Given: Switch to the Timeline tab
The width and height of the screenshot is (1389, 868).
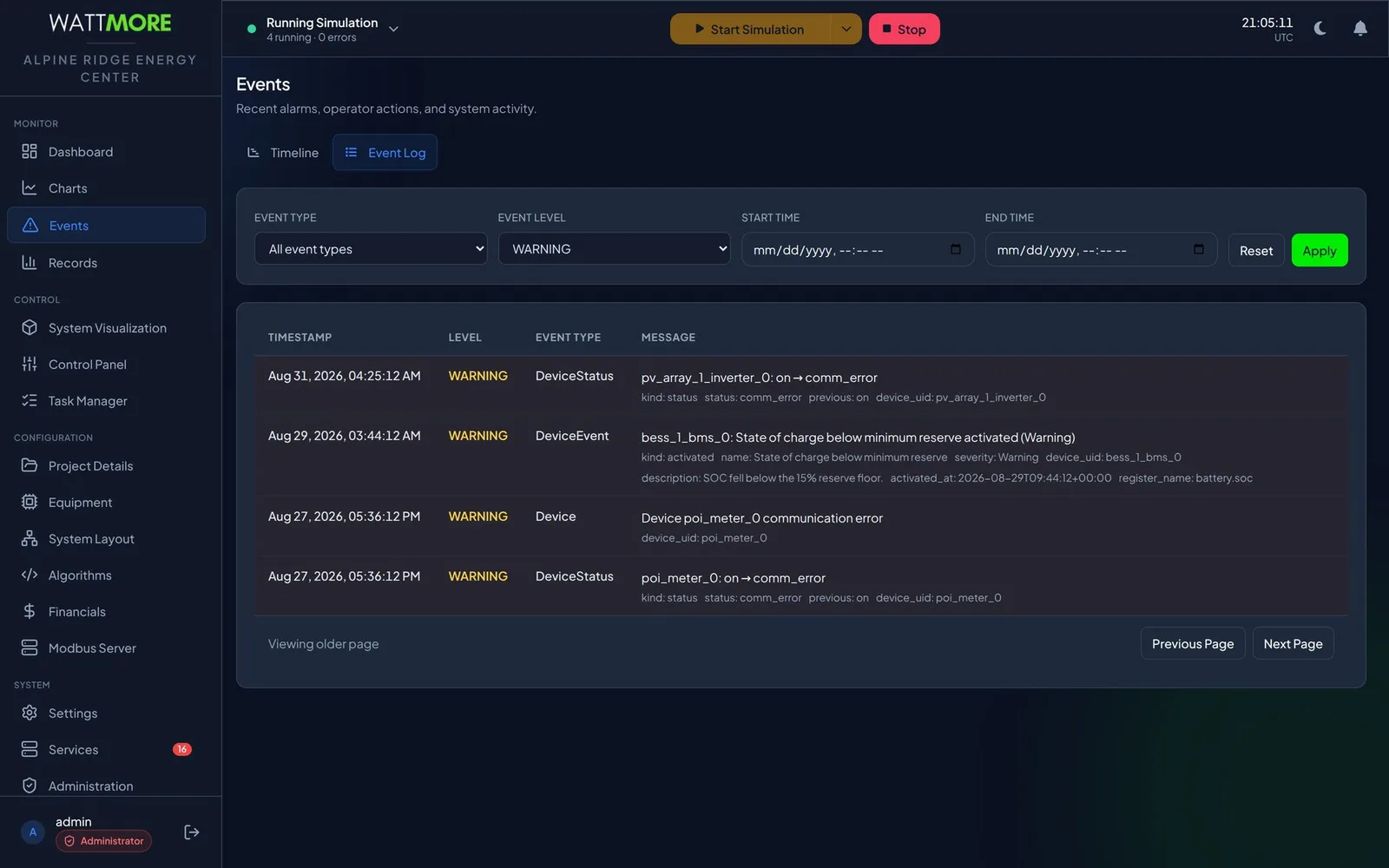Looking at the screenshot, I should (283, 153).
